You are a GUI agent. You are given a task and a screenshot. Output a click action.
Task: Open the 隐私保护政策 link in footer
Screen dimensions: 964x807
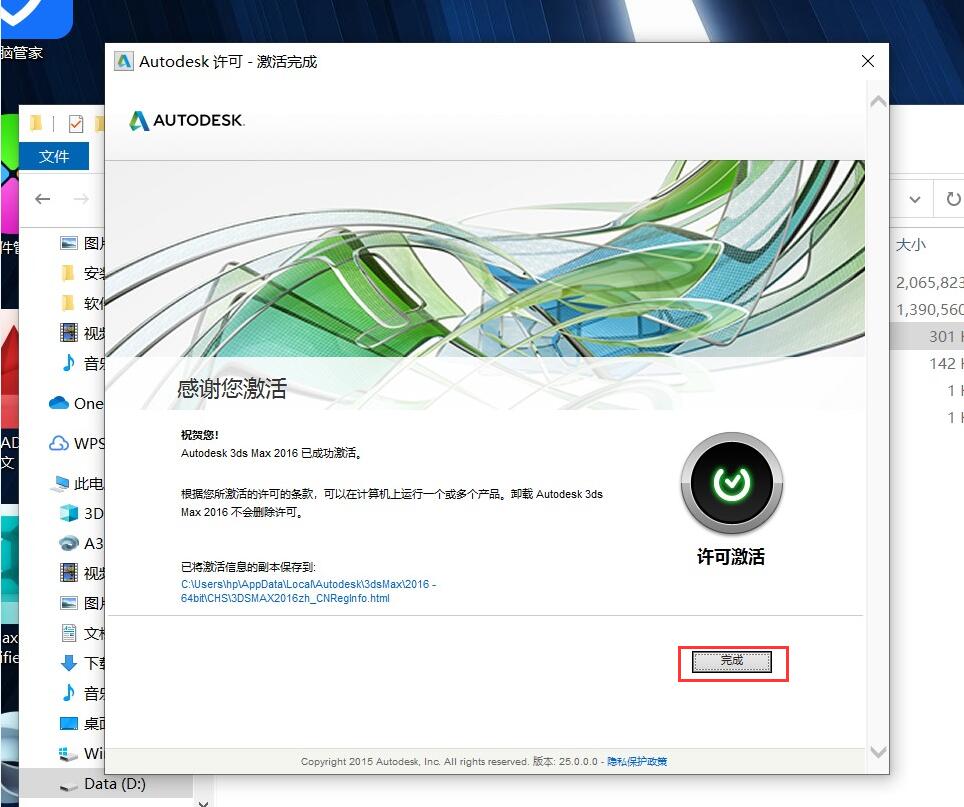pyautogui.click(x=637, y=762)
